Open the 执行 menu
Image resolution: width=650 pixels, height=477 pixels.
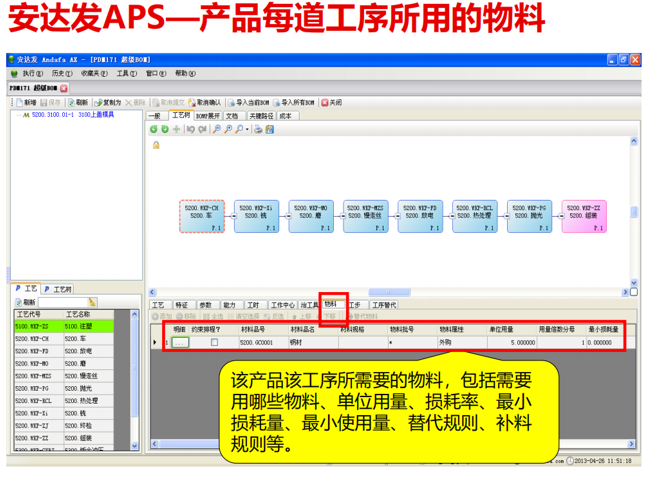tap(32, 74)
